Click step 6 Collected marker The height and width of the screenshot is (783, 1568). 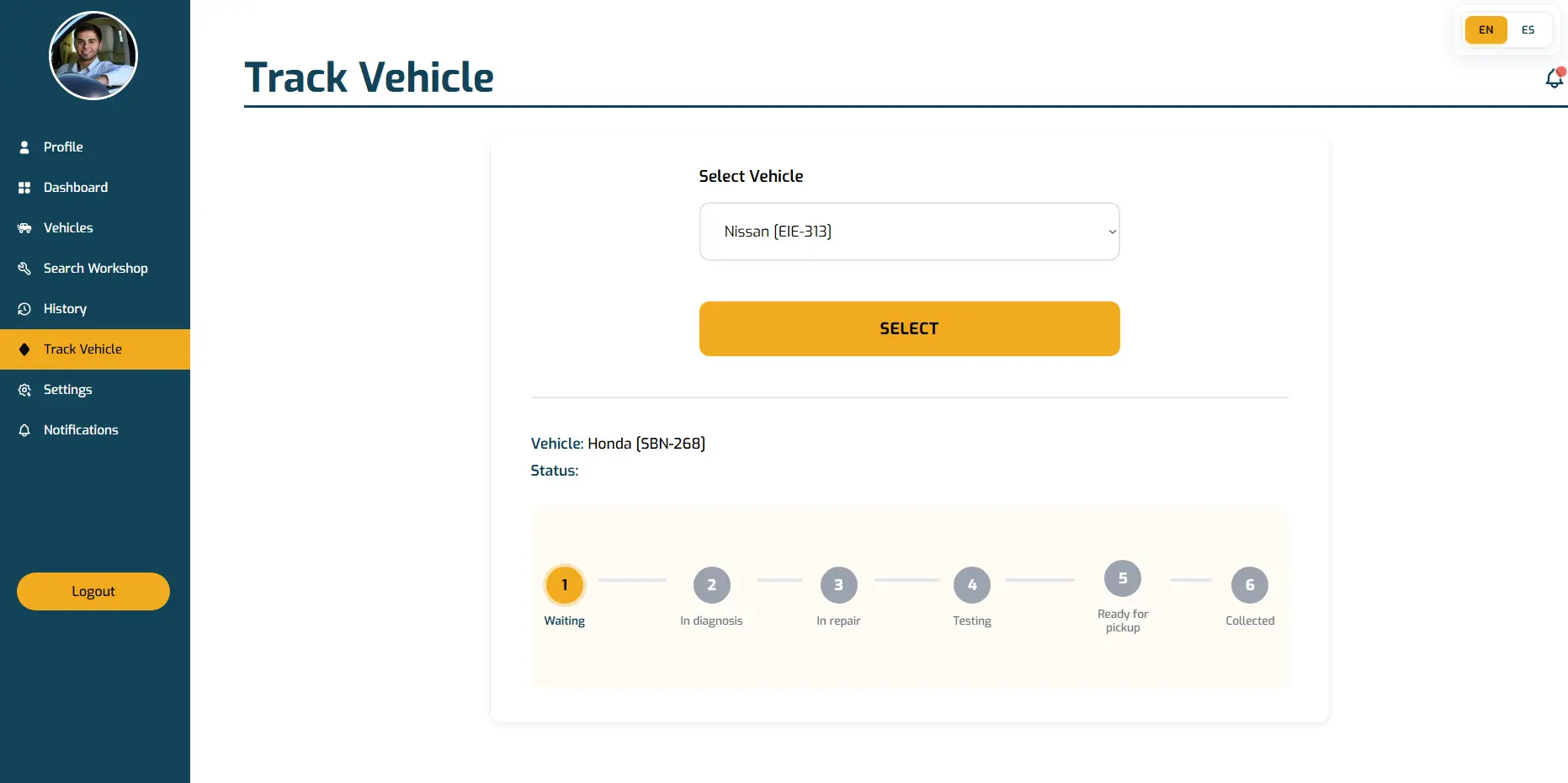(x=1250, y=585)
